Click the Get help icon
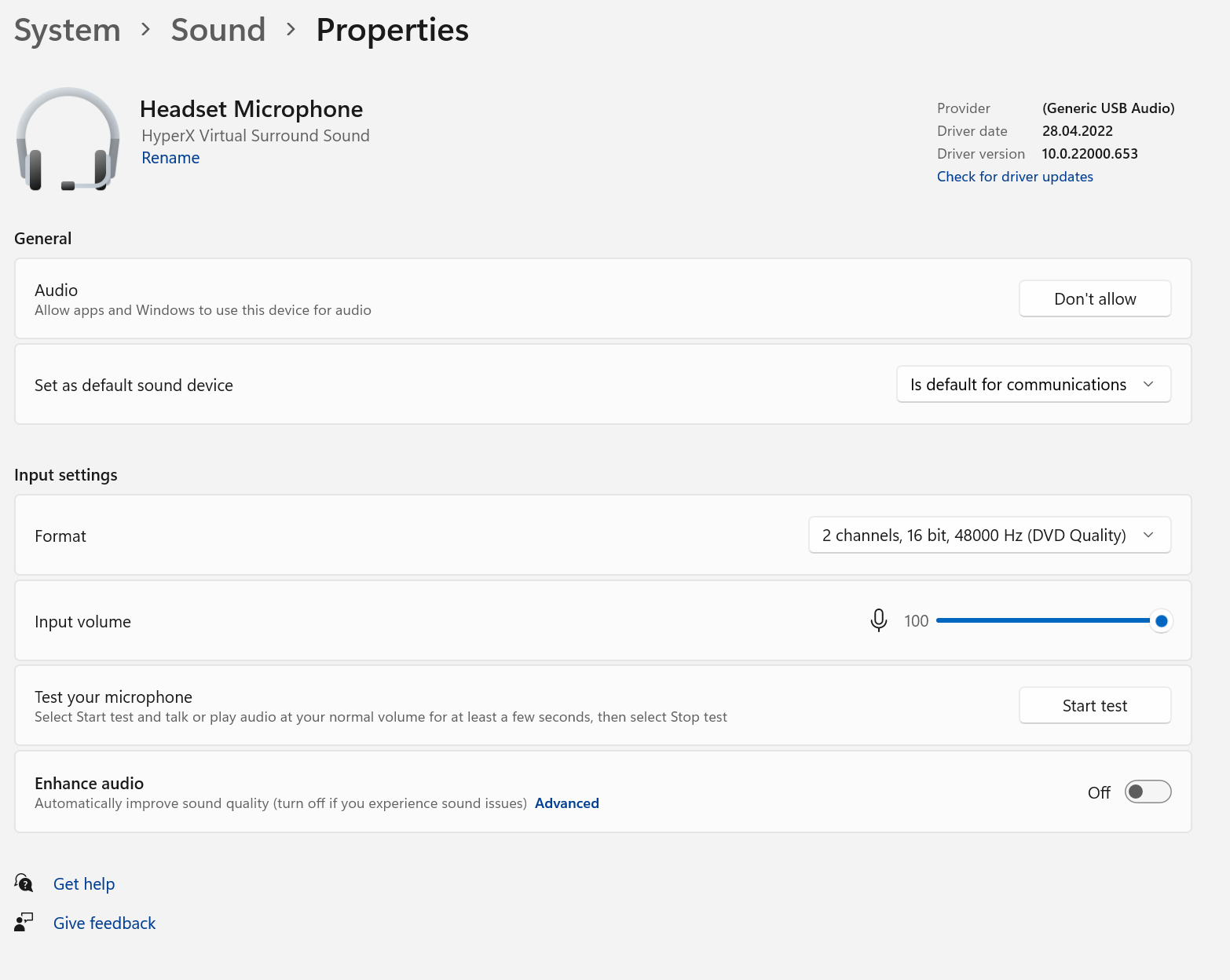The height and width of the screenshot is (980, 1230). pyautogui.click(x=24, y=883)
